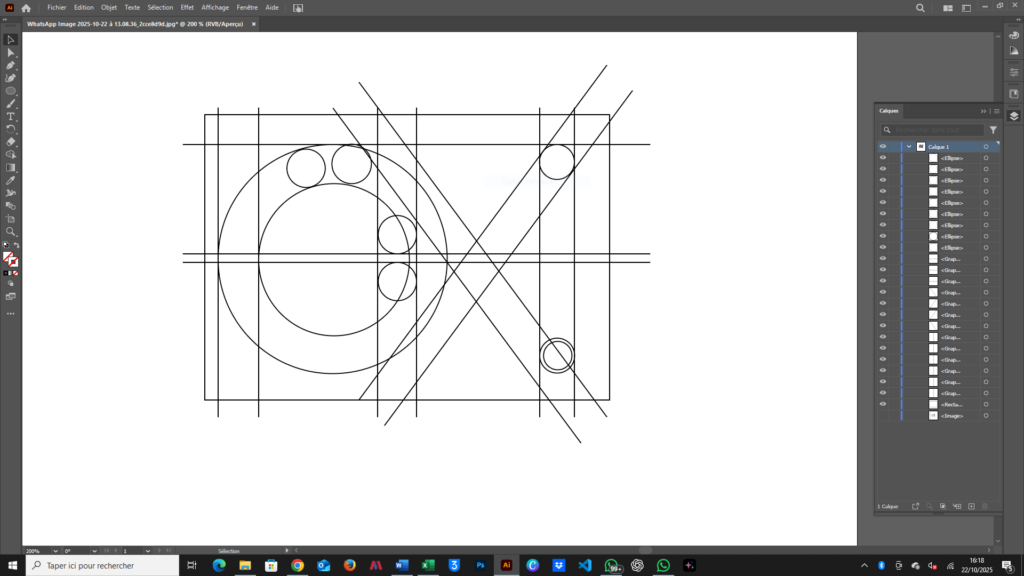1024x576 pixels.
Task: Go to next artboard arrow
Action: click(x=159, y=551)
